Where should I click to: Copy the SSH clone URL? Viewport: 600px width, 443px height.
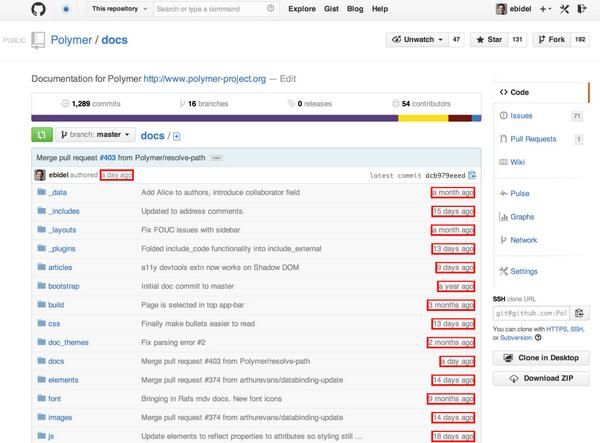tap(579, 313)
